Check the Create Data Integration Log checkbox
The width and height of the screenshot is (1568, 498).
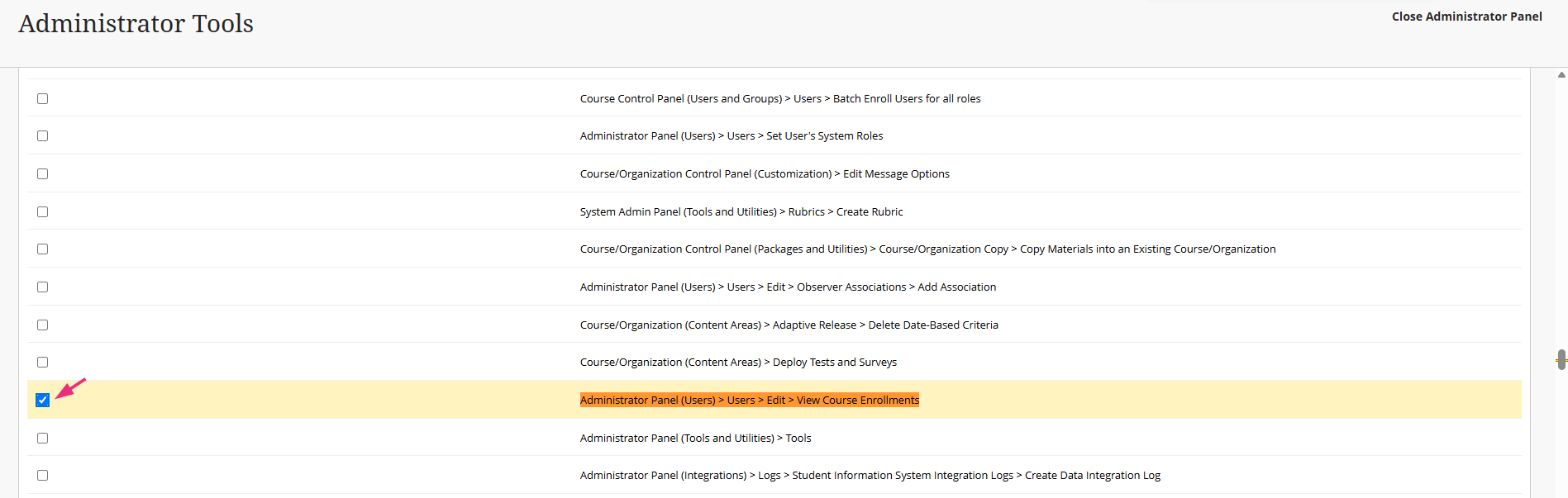point(43,476)
